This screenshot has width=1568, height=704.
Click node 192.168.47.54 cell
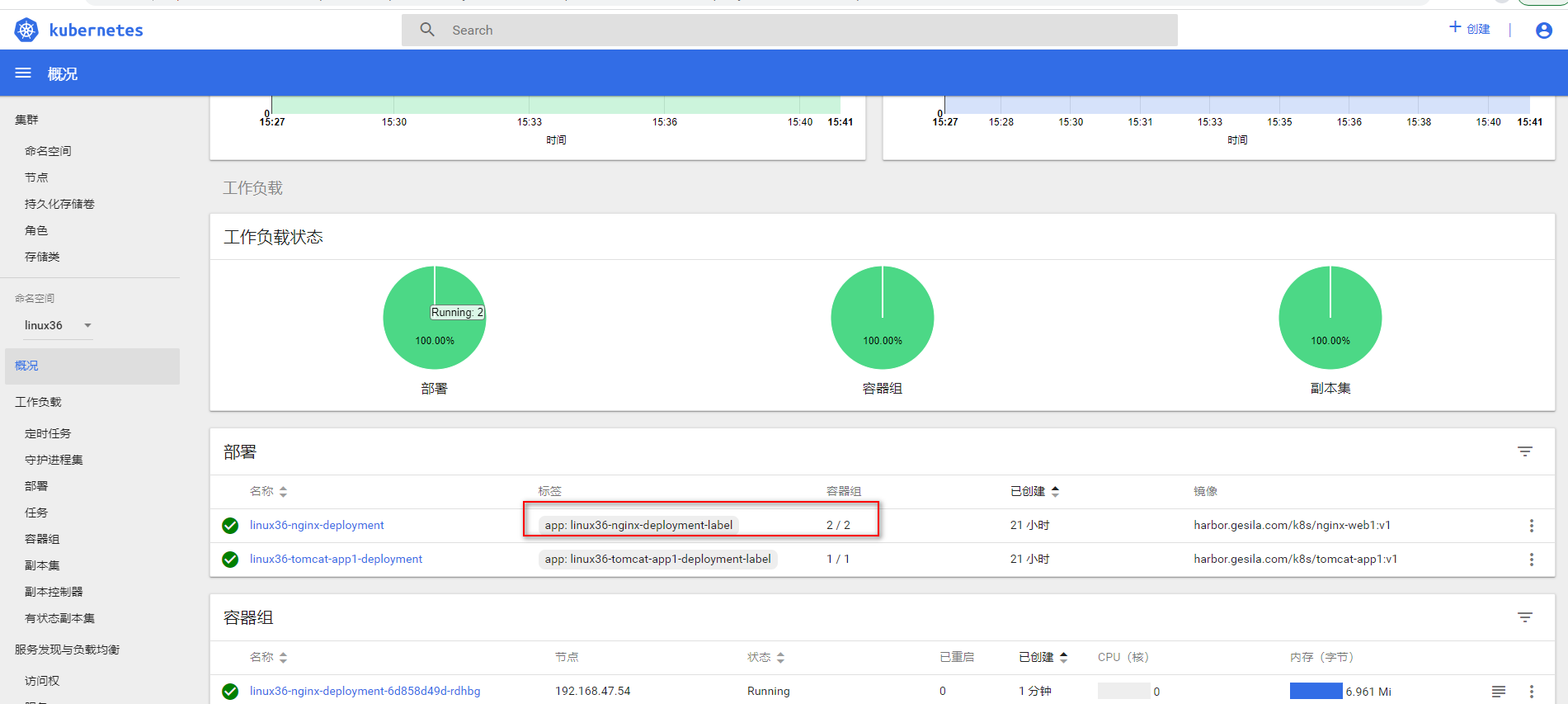point(592,691)
